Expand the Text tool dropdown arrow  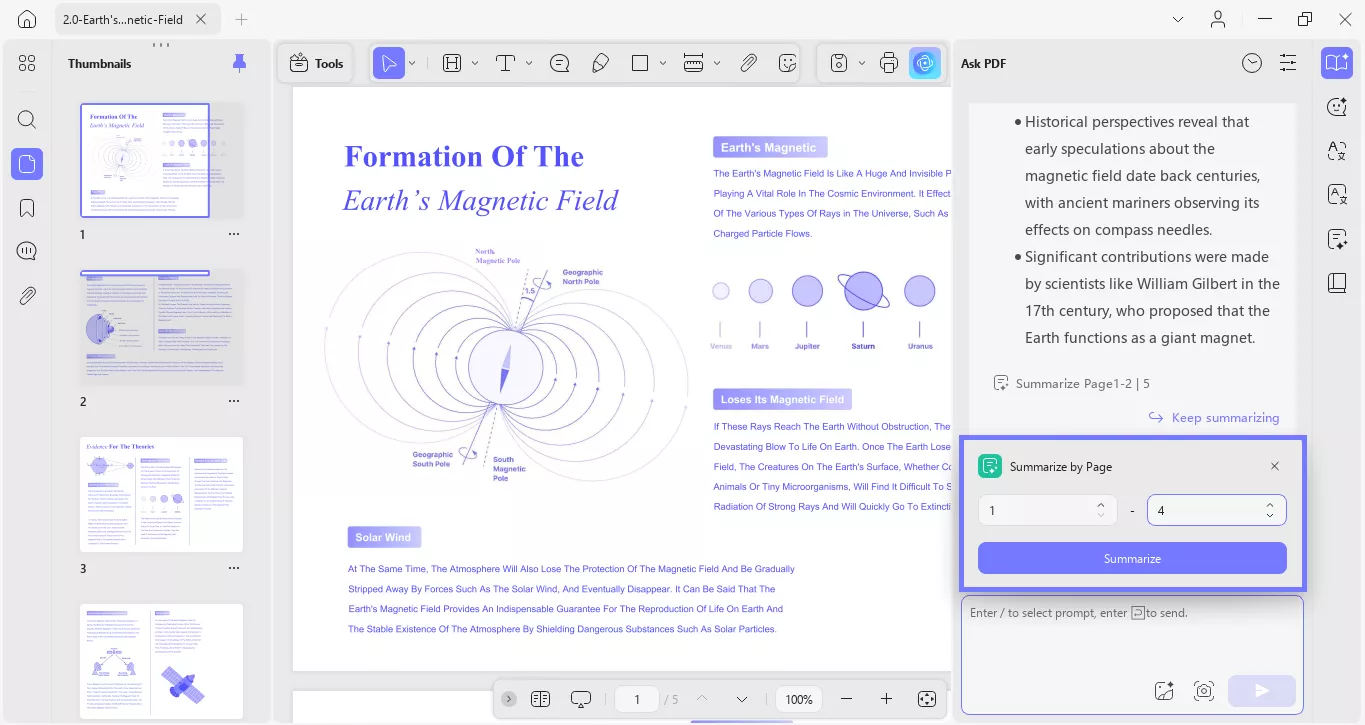tap(529, 63)
